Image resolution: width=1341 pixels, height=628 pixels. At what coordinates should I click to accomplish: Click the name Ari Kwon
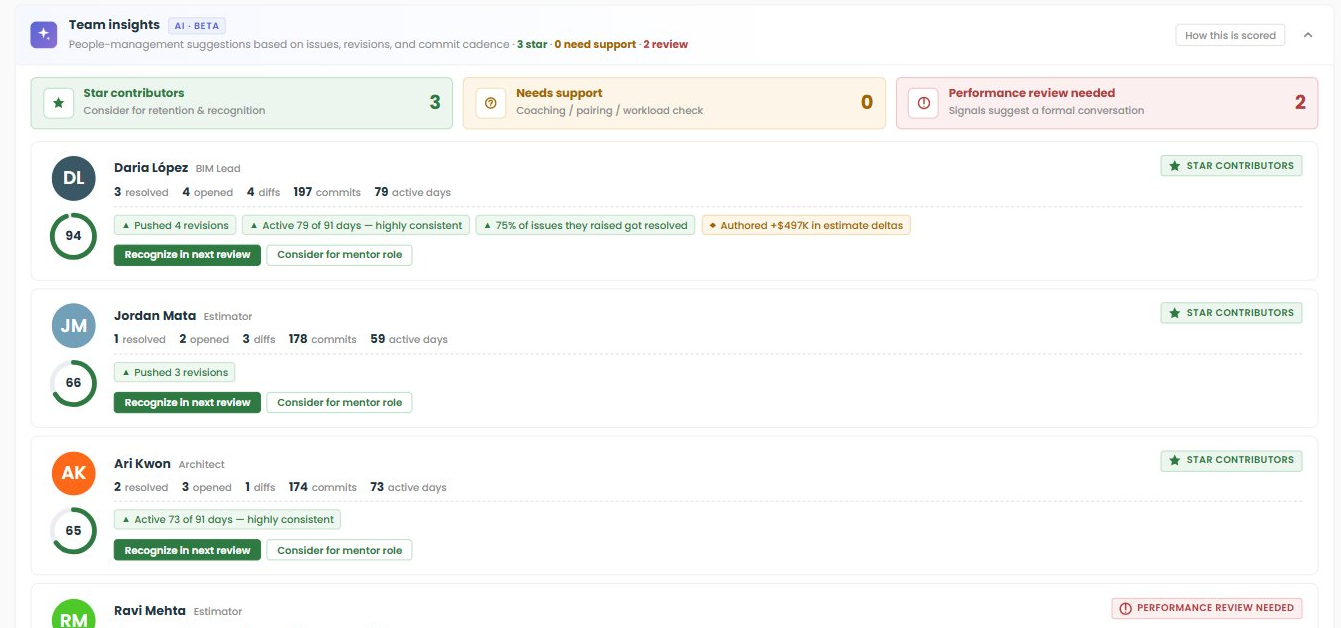coord(142,463)
